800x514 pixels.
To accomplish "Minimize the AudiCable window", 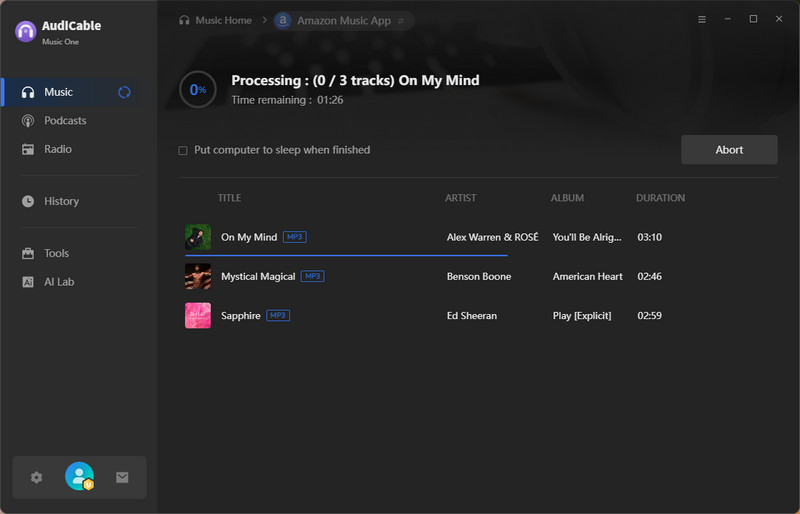I will 728,19.
